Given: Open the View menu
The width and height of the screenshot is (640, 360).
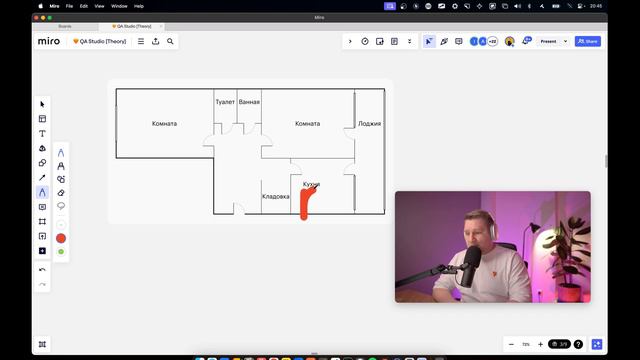Looking at the screenshot, I should click(99, 6).
